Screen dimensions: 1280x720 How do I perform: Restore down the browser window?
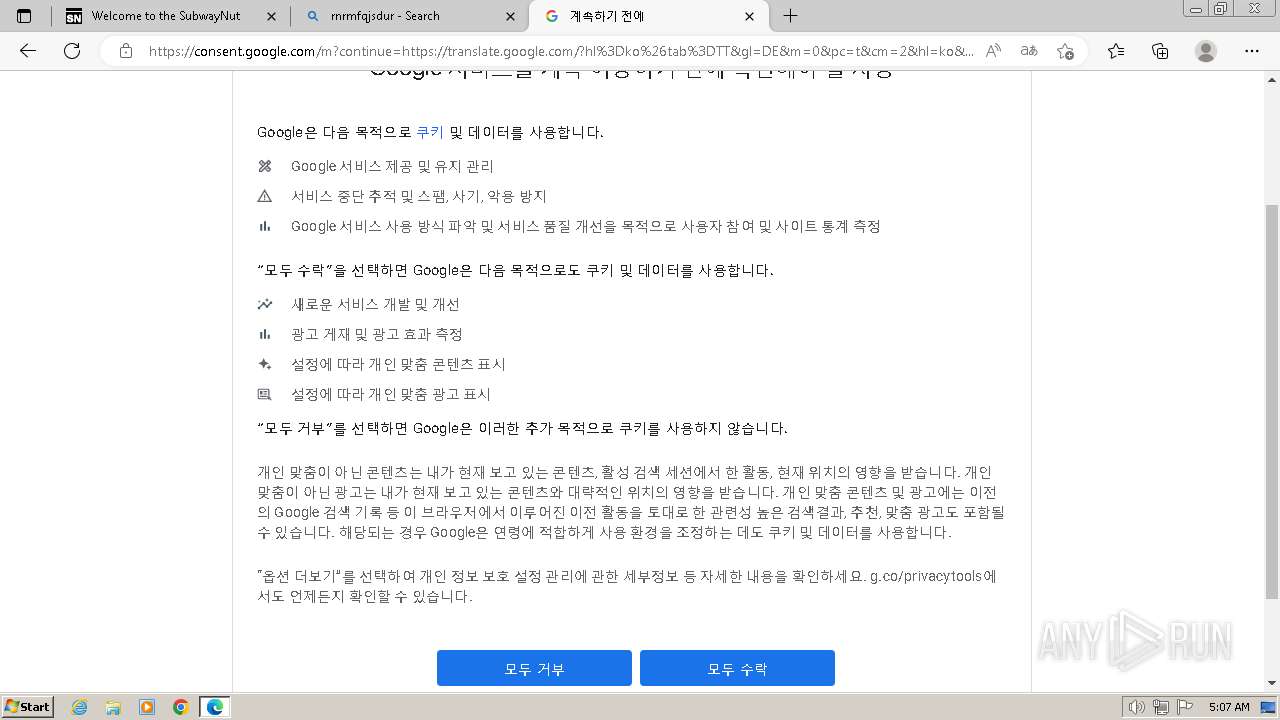1221,9
